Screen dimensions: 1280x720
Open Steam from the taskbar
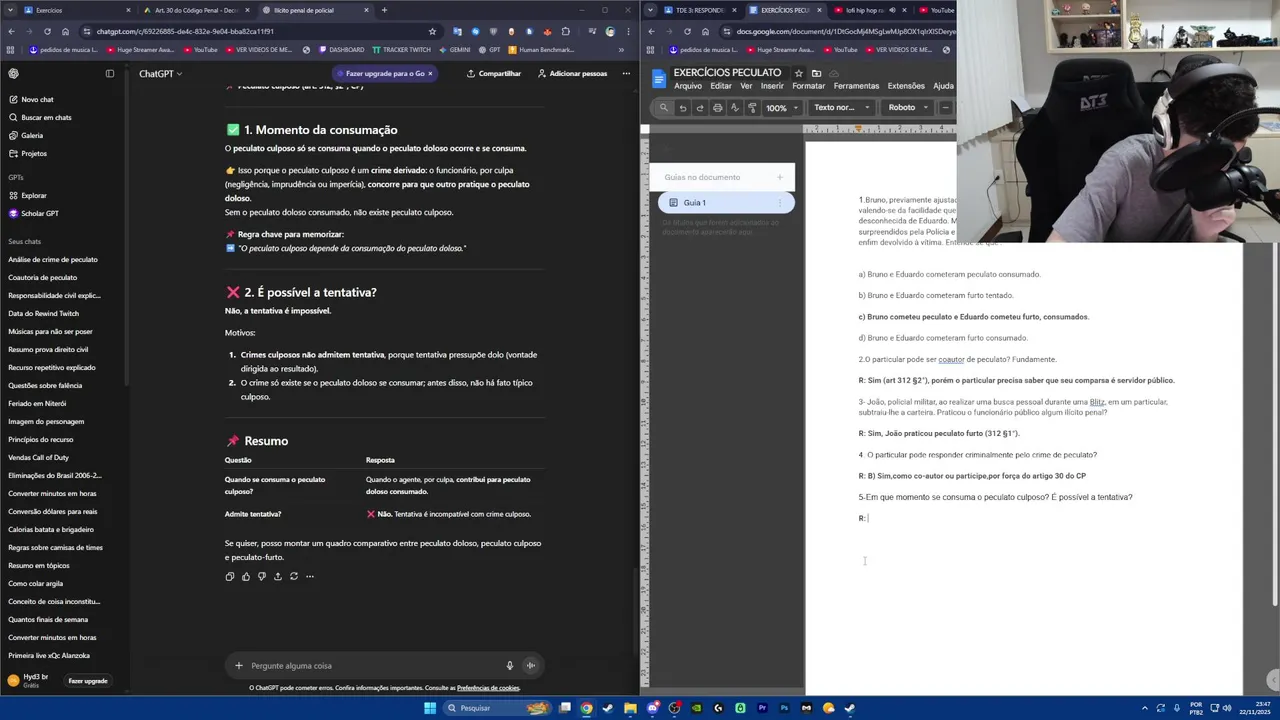pos(608,708)
